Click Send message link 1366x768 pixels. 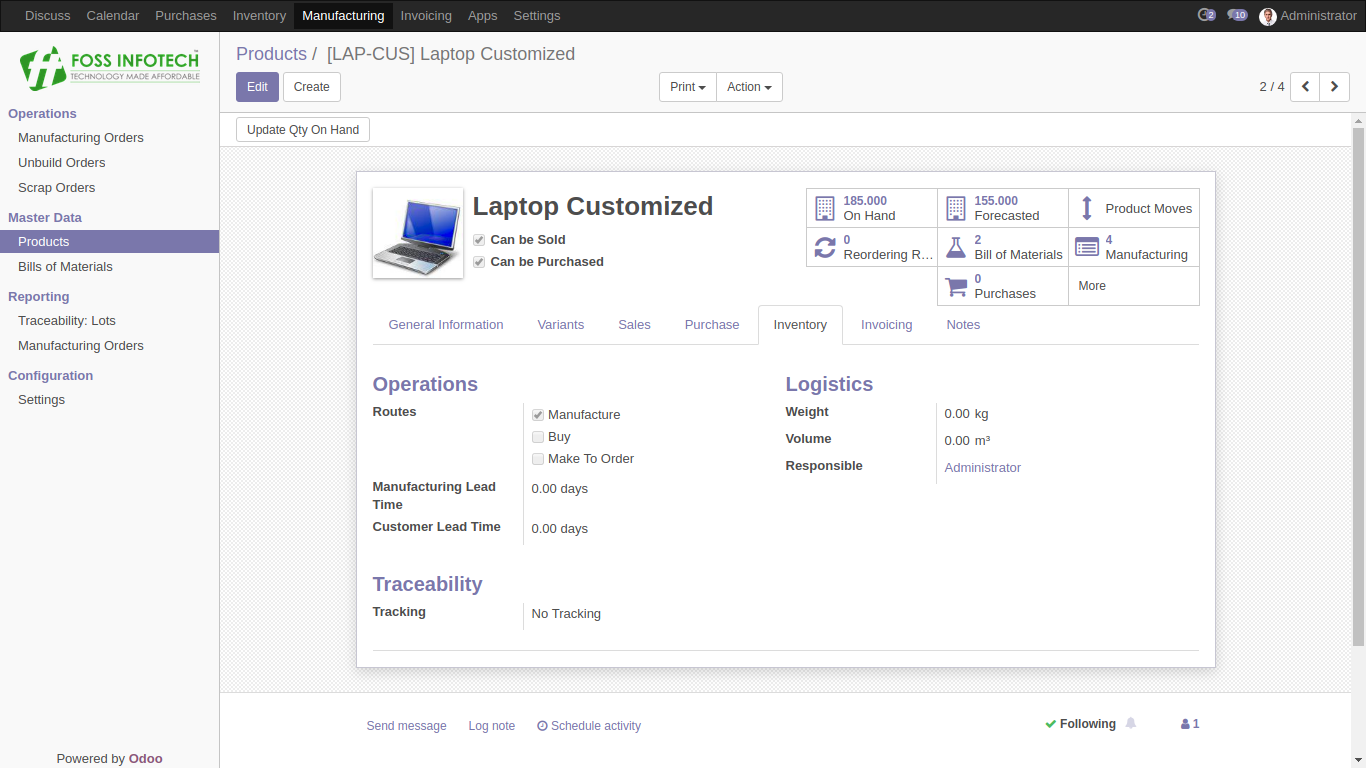(x=406, y=726)
